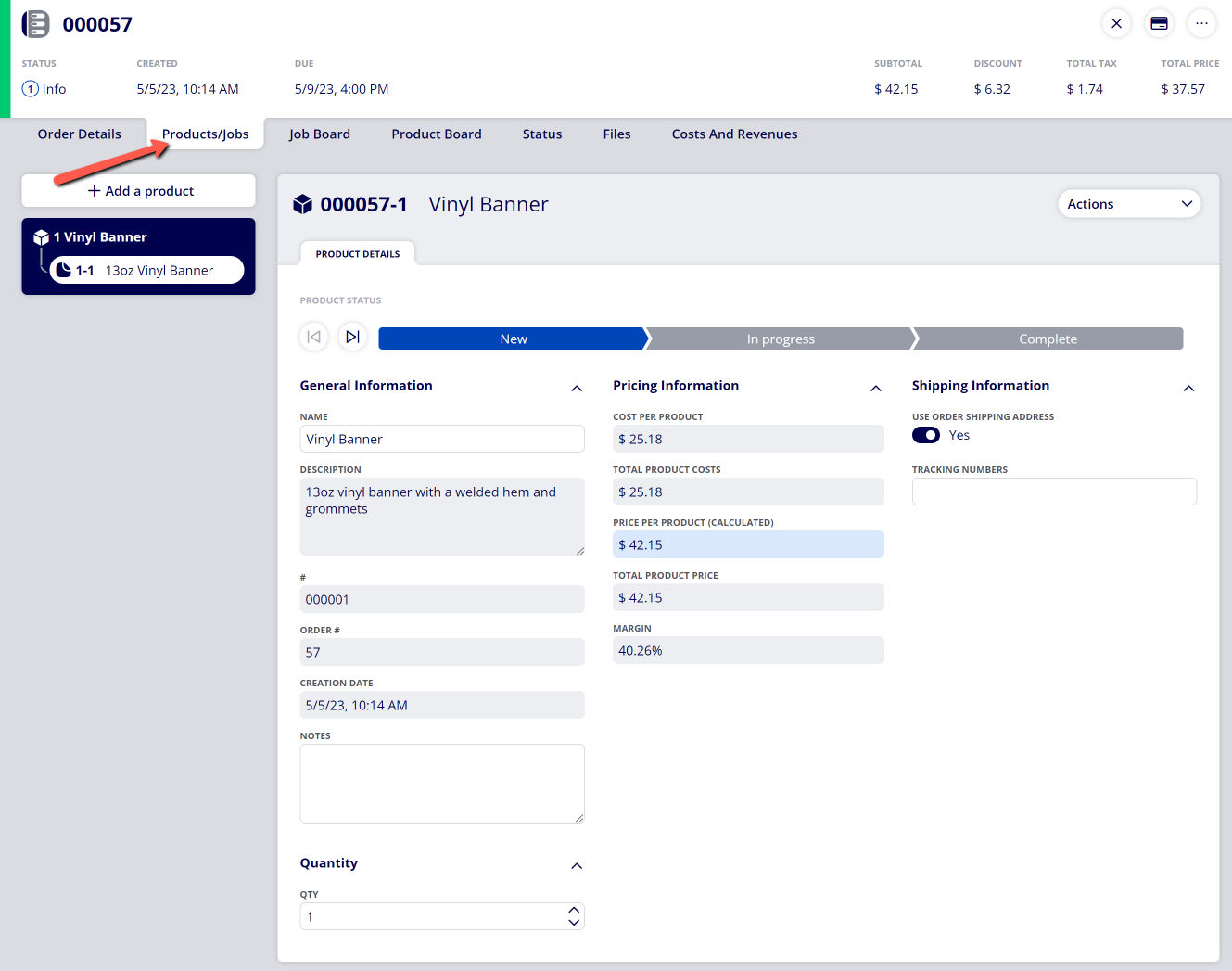Collapse the Pricing Information section
Viewport: 1232px width, 971px height.
point(876,389)
